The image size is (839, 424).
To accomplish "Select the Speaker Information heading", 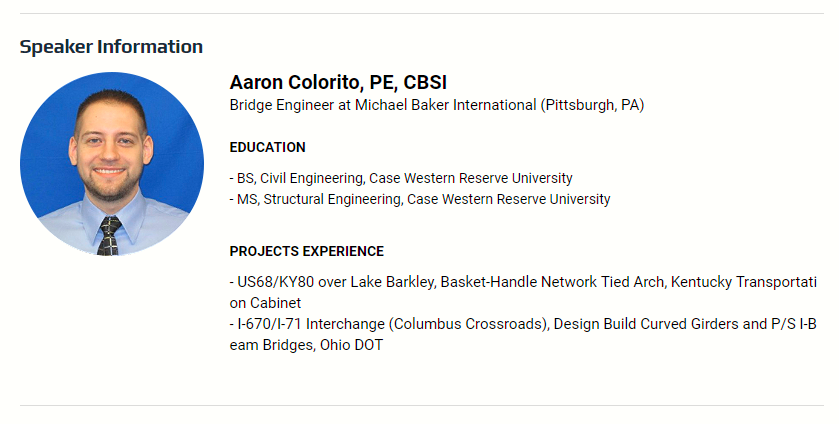I will pos(111,47).
